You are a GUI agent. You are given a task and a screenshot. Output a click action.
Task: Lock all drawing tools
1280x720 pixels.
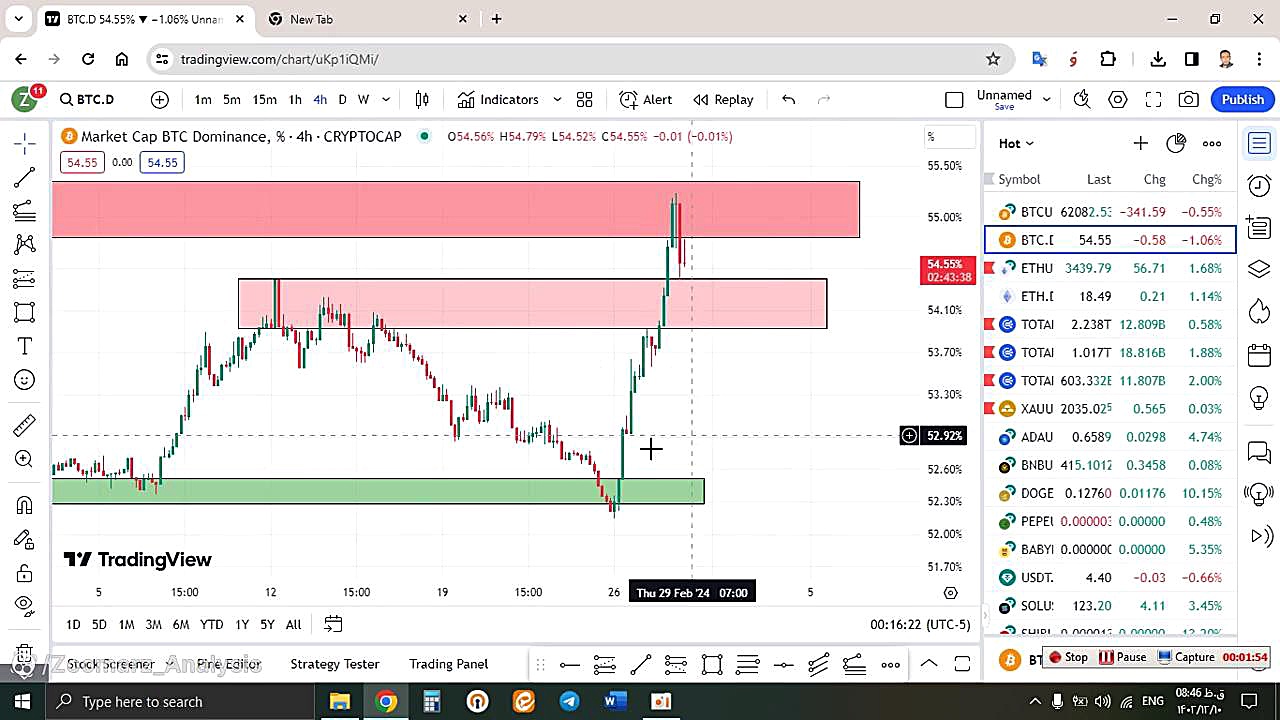tap(25, 573)
